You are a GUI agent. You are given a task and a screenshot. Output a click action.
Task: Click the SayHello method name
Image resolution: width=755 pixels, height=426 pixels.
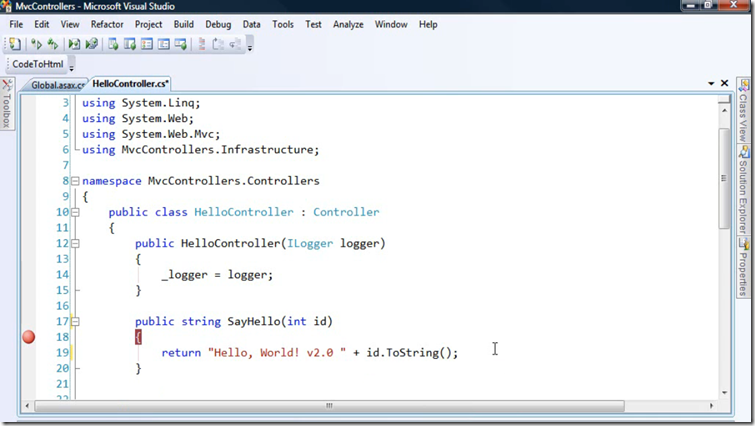pyautogui.click(x=254, y=322)
